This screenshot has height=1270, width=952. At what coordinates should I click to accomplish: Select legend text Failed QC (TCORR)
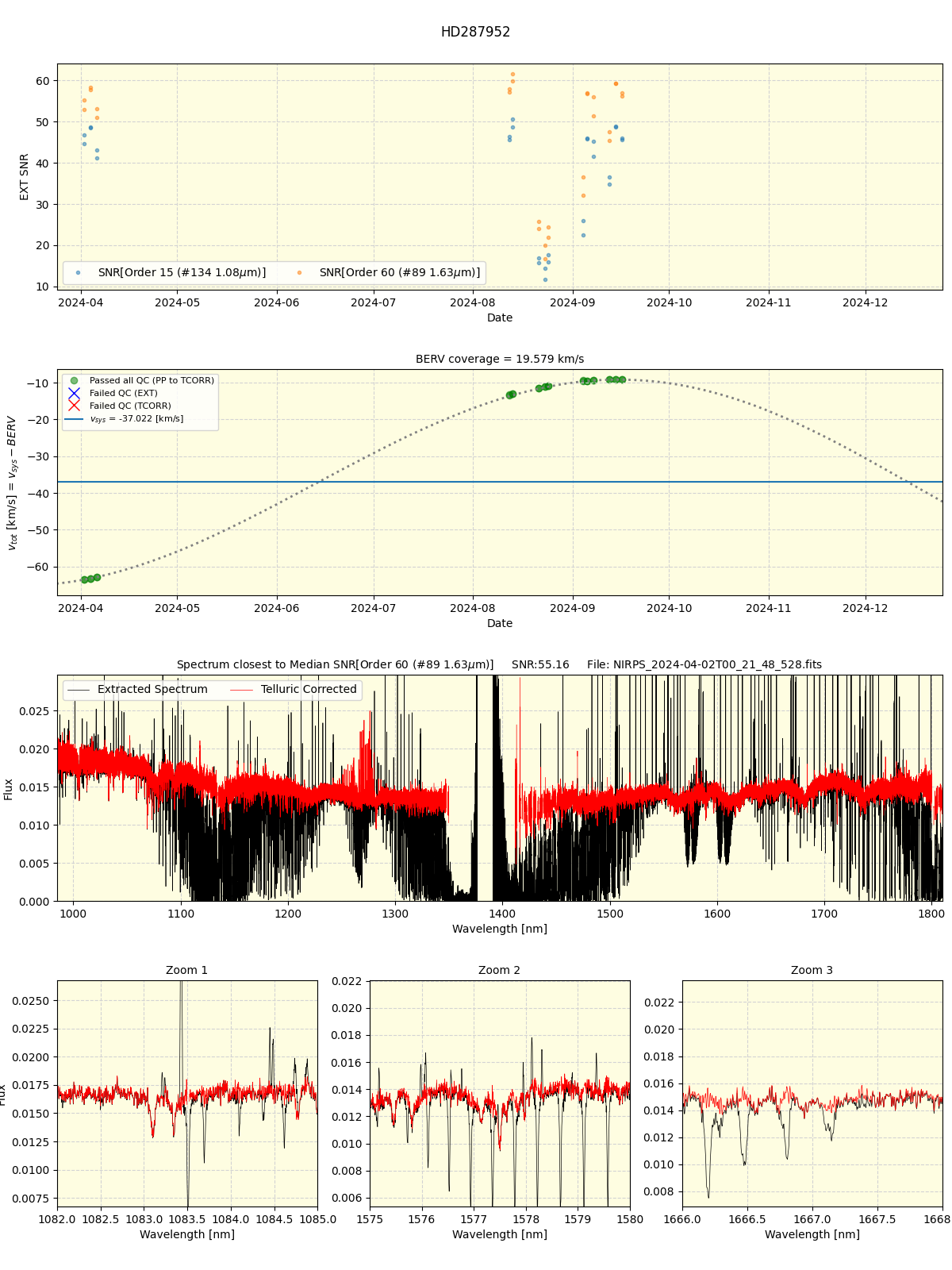click(x=130, y=406)
